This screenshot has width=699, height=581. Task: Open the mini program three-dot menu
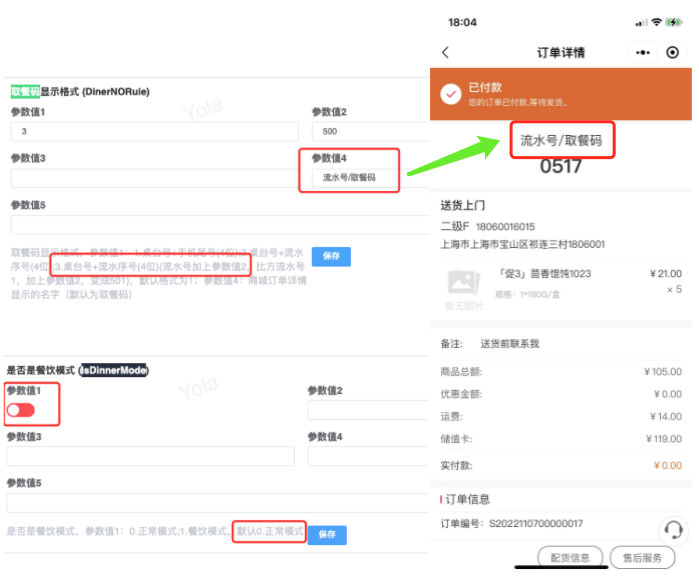point(642,53)
